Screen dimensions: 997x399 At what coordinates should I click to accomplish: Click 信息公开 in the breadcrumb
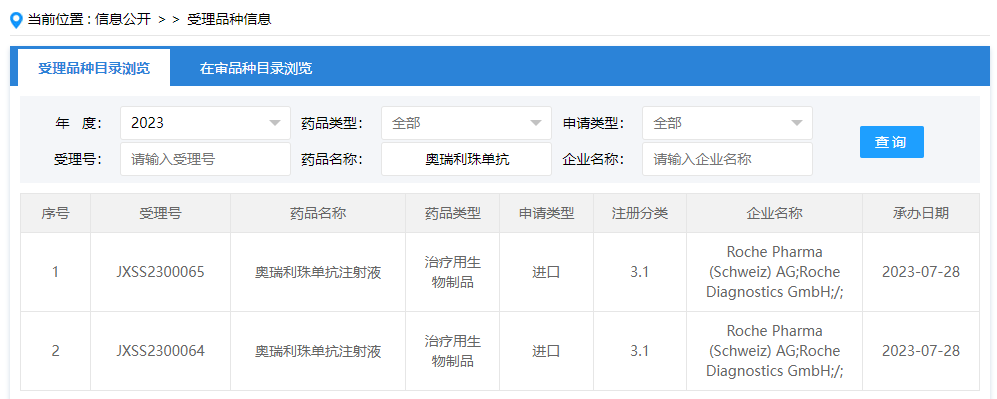123,20
